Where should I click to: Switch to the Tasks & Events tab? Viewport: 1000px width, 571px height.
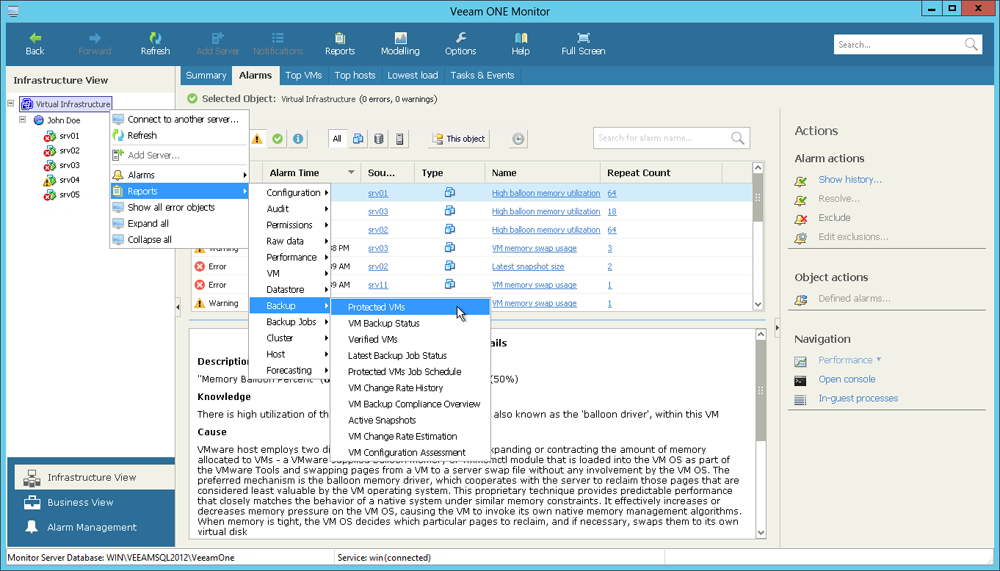point(482,75)
